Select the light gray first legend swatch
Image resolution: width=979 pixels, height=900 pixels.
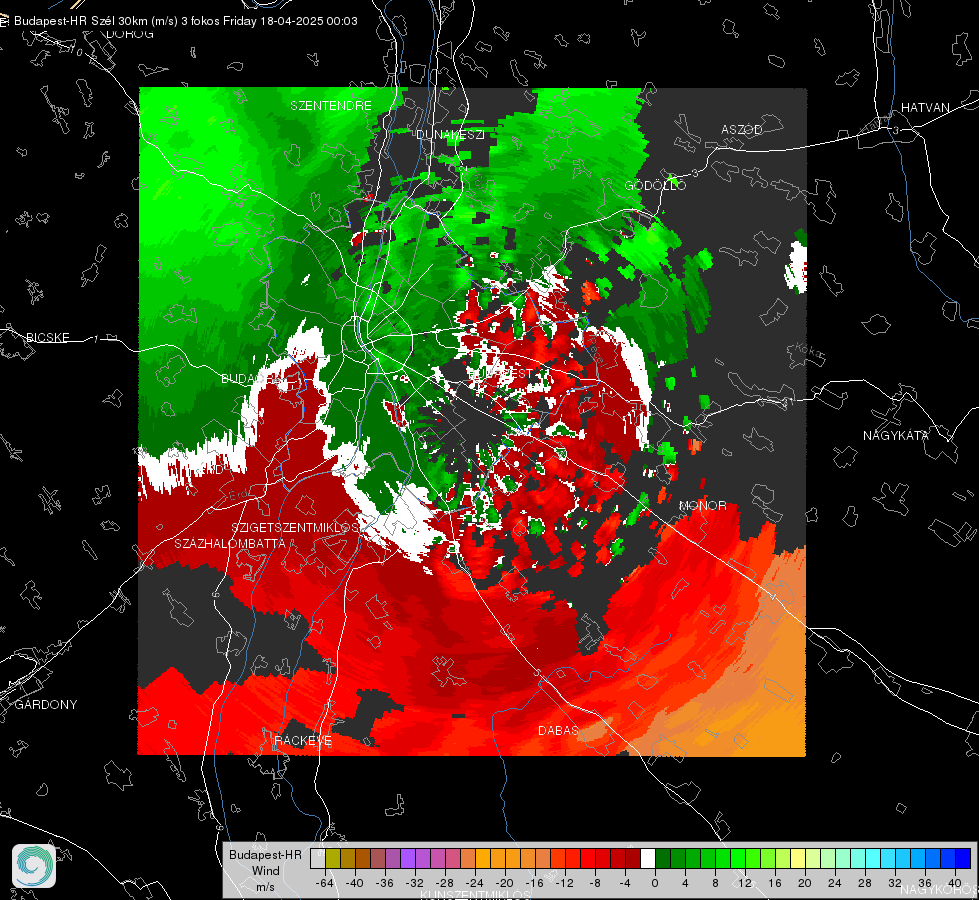pos(318,858)
